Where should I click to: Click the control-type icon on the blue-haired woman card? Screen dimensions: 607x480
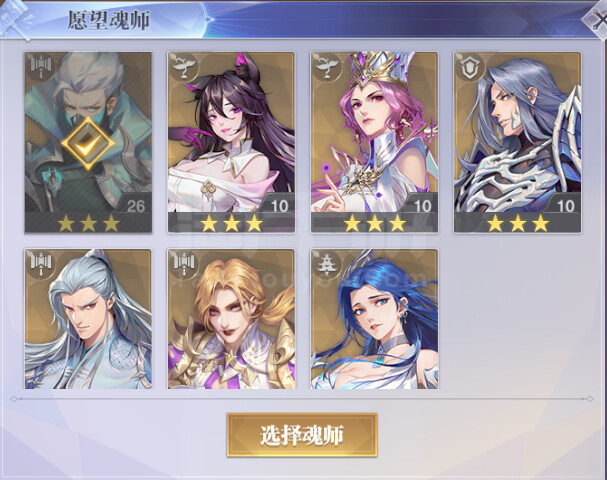[327, 264]
